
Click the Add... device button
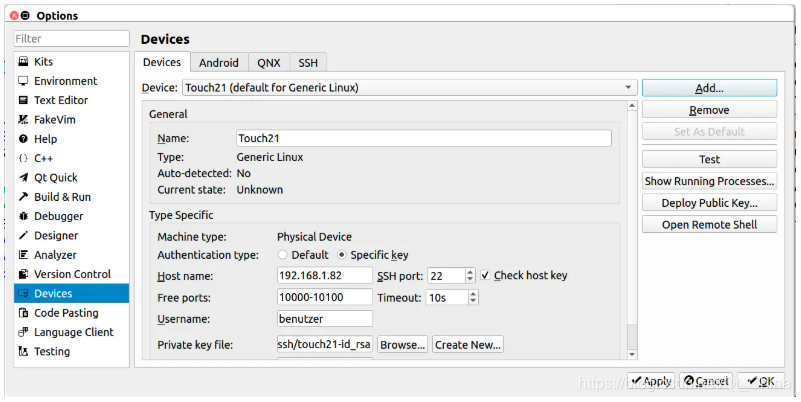point(710,88)
